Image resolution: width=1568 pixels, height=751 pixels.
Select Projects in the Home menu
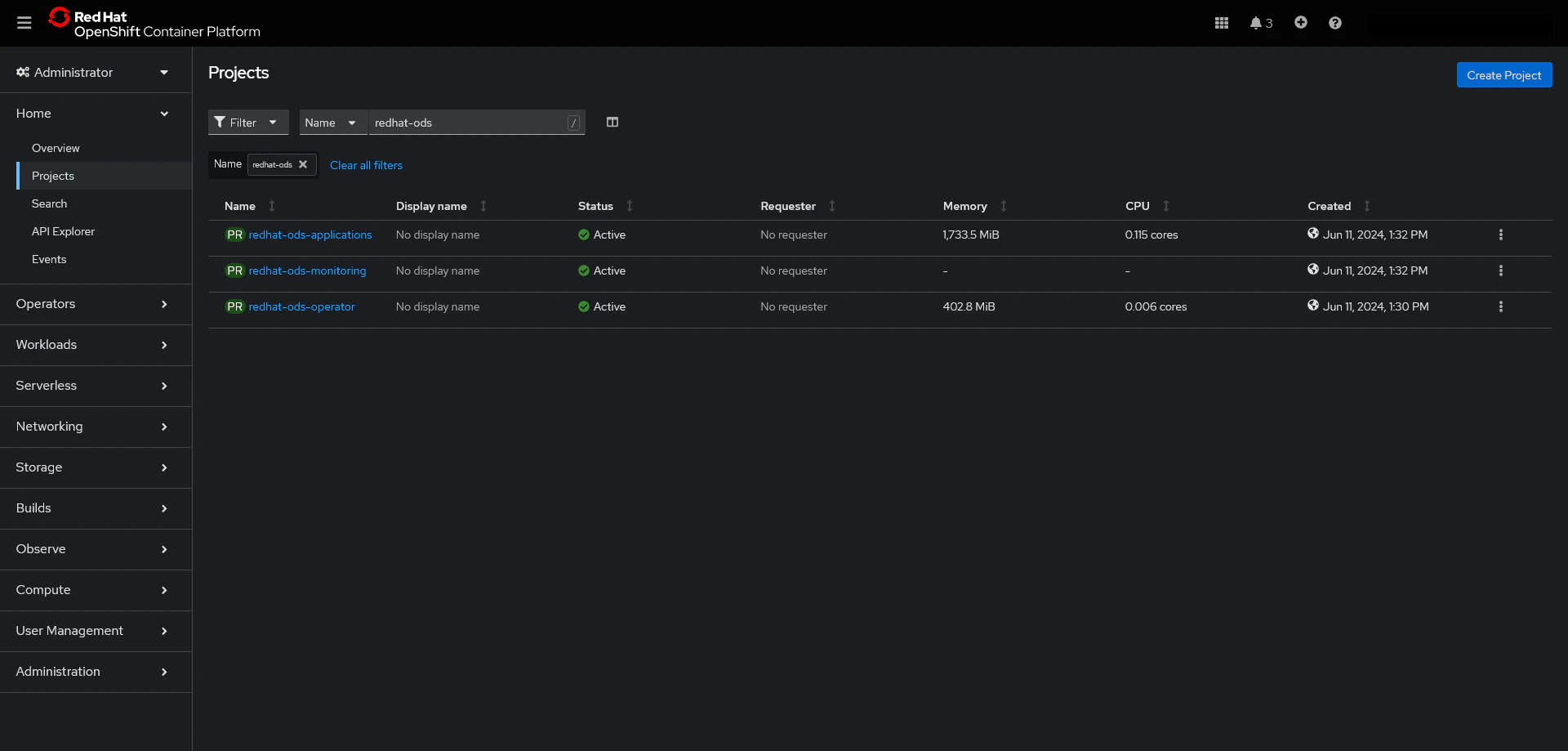[x=104, y=176]
